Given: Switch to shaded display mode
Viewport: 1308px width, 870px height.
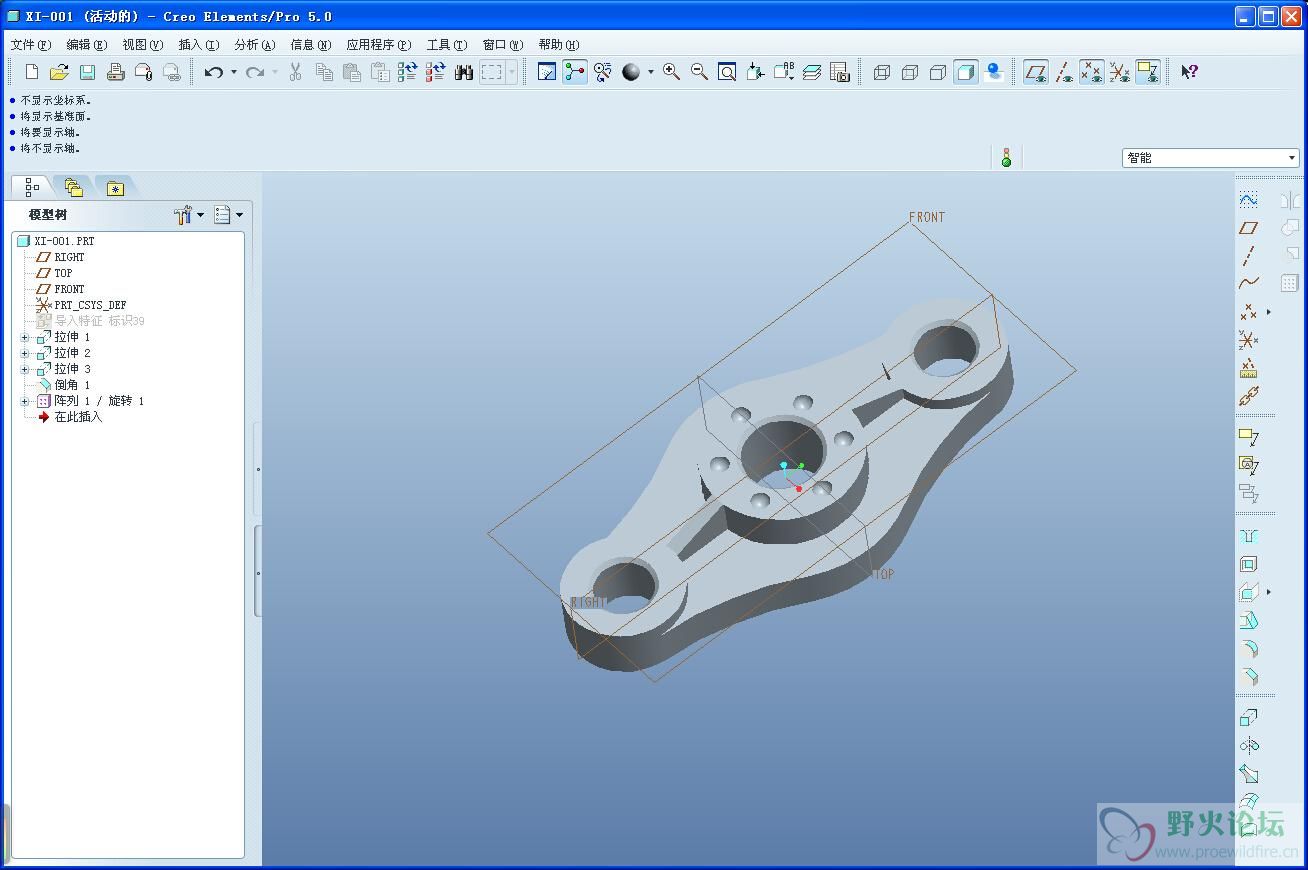Looking at the screenshot, I should pyautogui.click(x=966, y=72).
